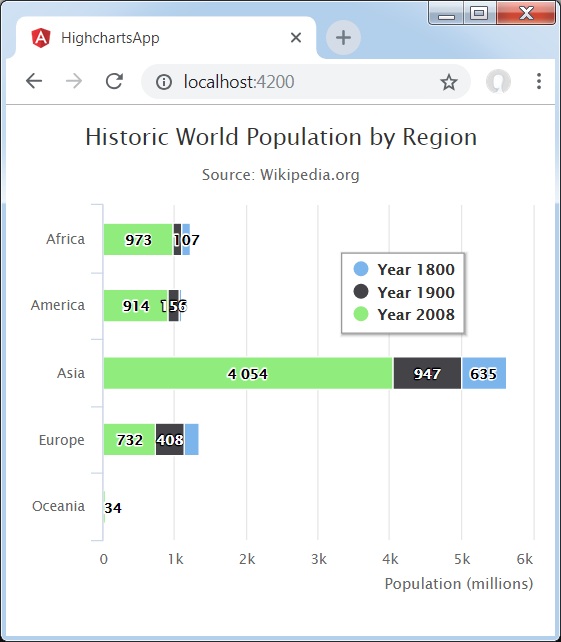The image size is (561, 642).
Task: Click the green Asia 4 054 bar segment
Action: point(248,373)
